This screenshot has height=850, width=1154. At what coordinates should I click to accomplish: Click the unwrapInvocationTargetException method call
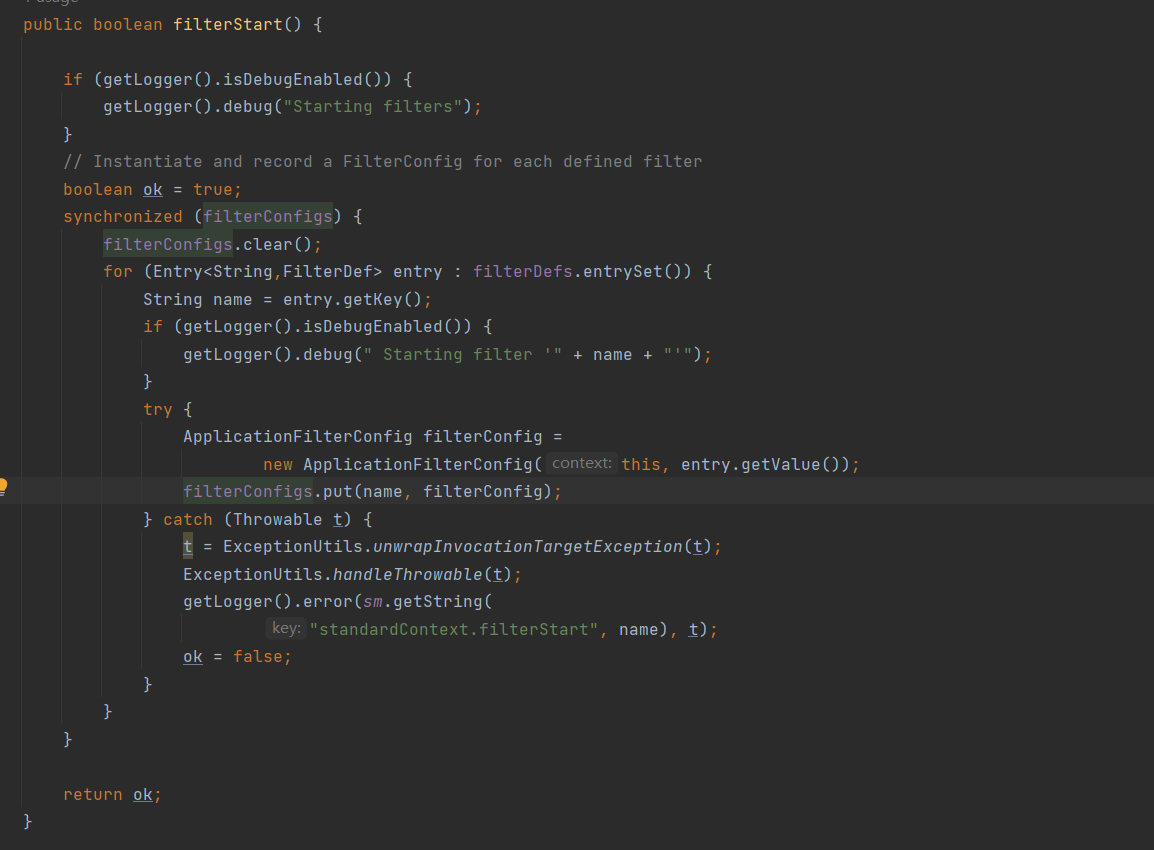(x=527, y=547)
